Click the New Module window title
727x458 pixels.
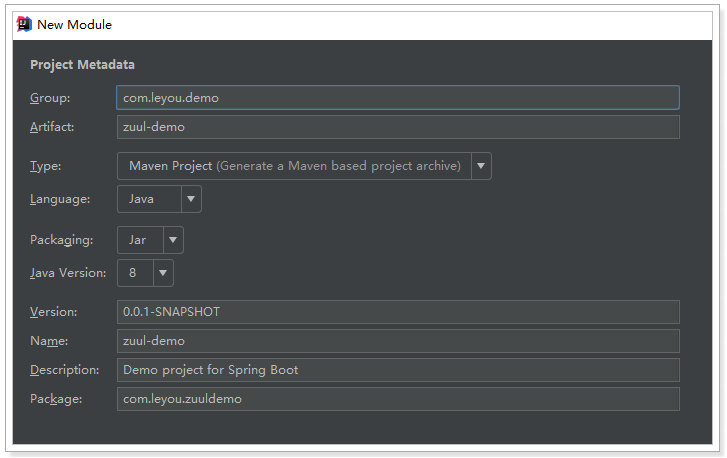[x=74, y=25]
